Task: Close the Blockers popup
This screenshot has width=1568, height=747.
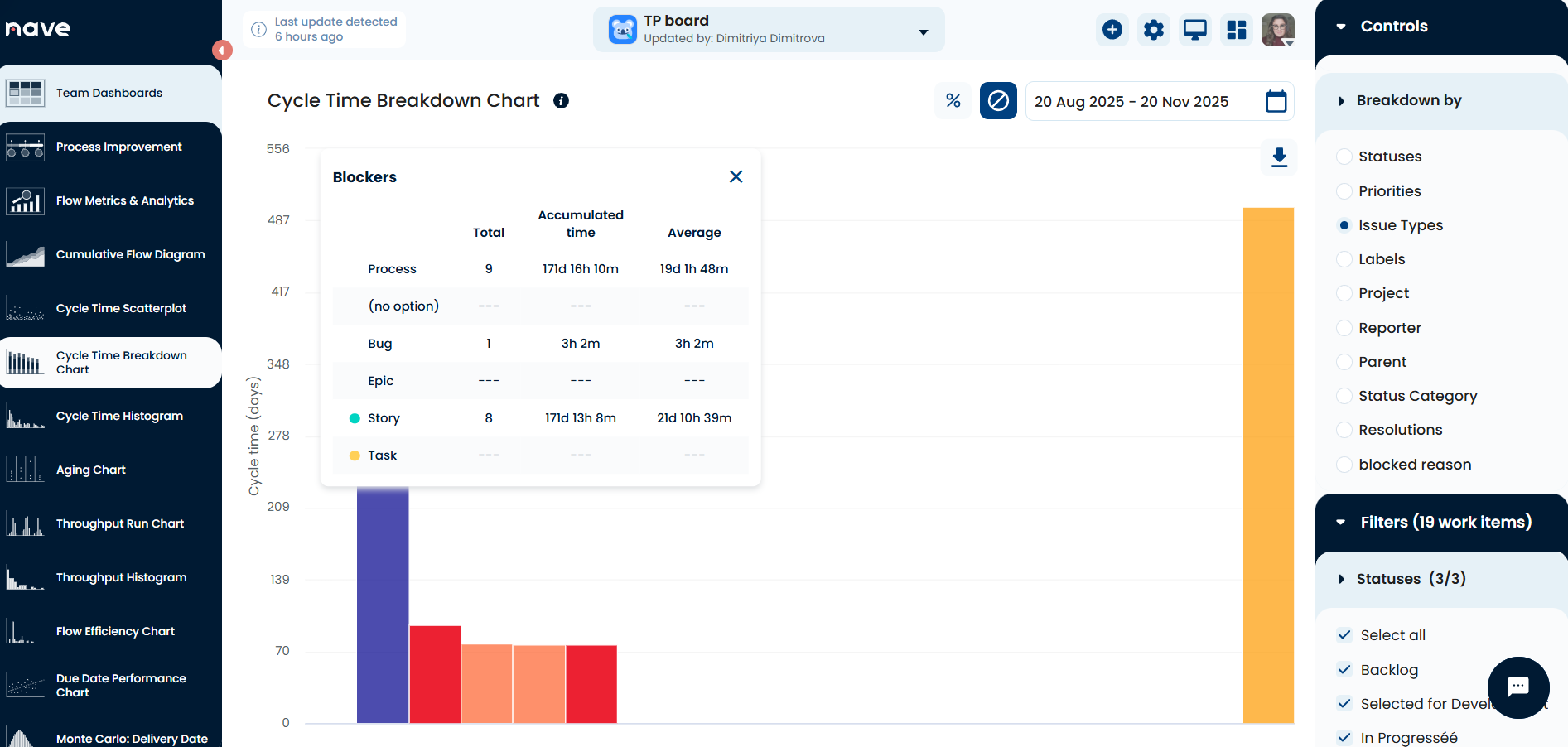Action: click(736, 176)
